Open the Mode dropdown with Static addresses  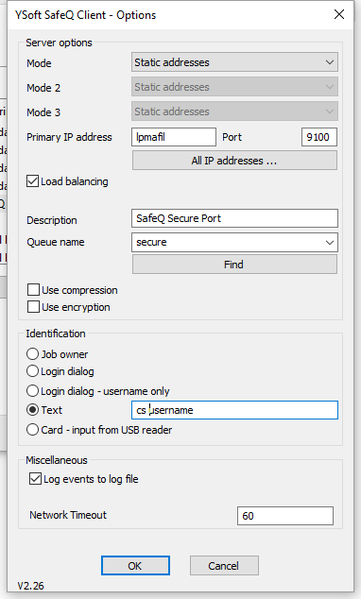234,62
